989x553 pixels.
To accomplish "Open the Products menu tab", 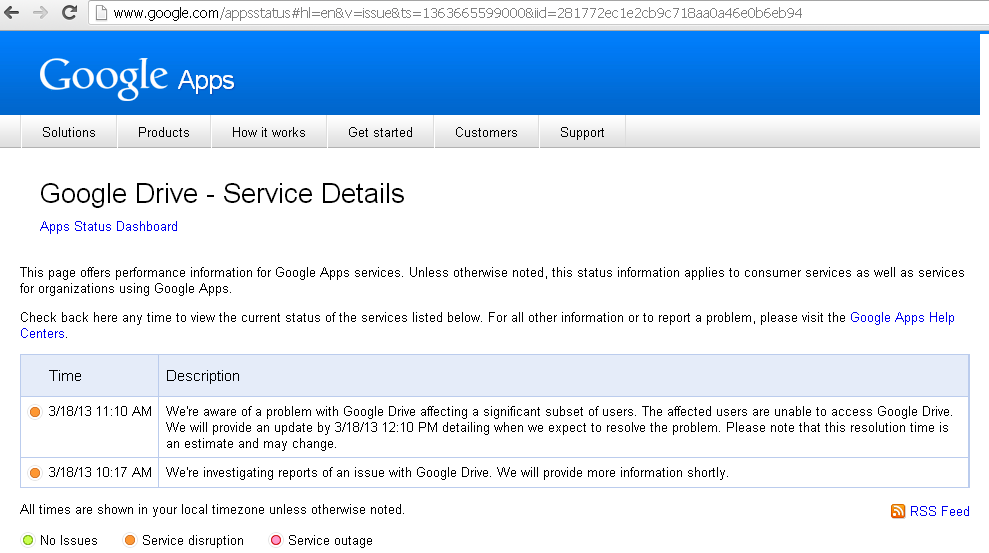I will tap(164, 132).
